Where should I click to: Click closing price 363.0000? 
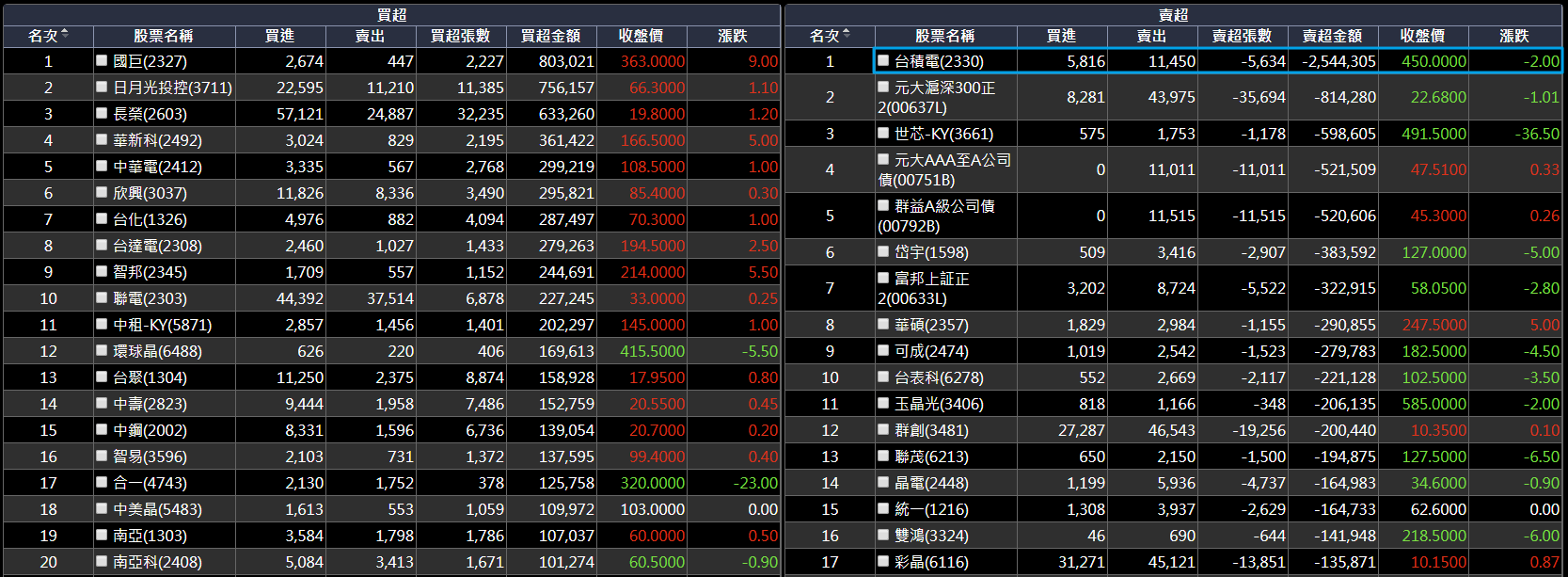point(653,61)
